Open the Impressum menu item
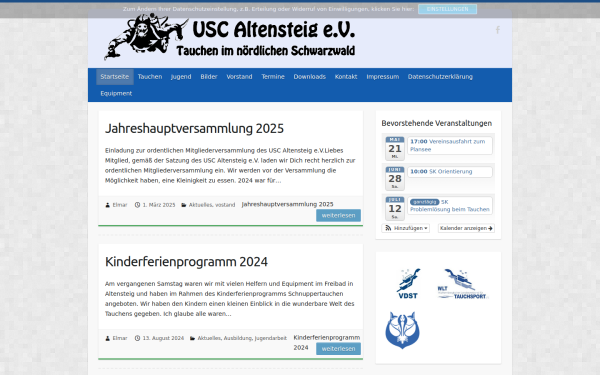Screen dimensions: 600x375 (383, 77)
